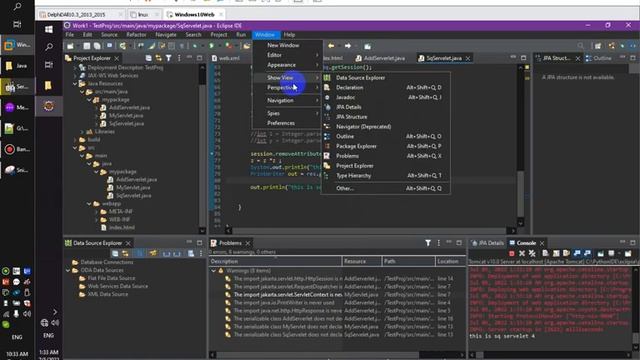Click back navigation arrow in toolbar
The height and width of the screenshot is (360, 640).
tap(331, 46)
